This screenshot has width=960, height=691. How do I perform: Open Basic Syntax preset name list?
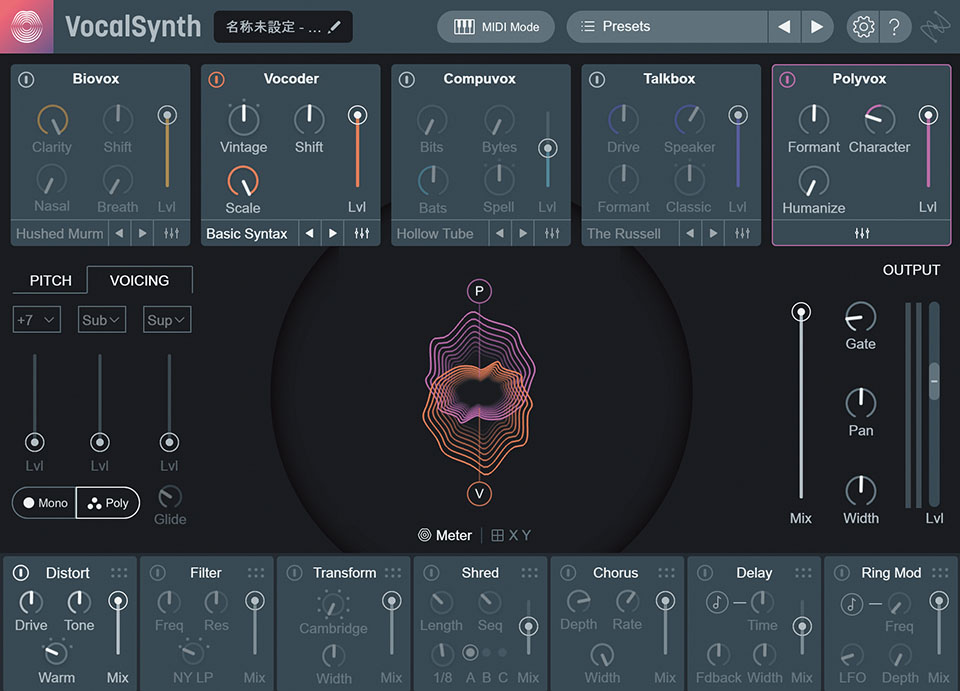pyautogui.click(x=250, y=233)
